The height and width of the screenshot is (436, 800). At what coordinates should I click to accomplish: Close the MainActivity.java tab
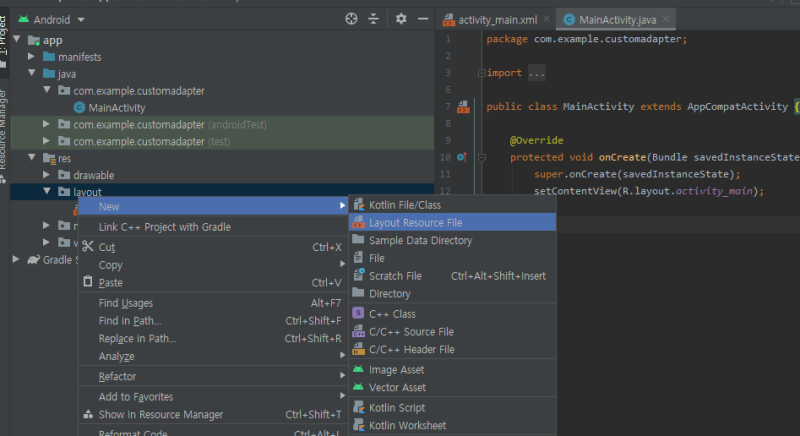click(x=667, y=19)
